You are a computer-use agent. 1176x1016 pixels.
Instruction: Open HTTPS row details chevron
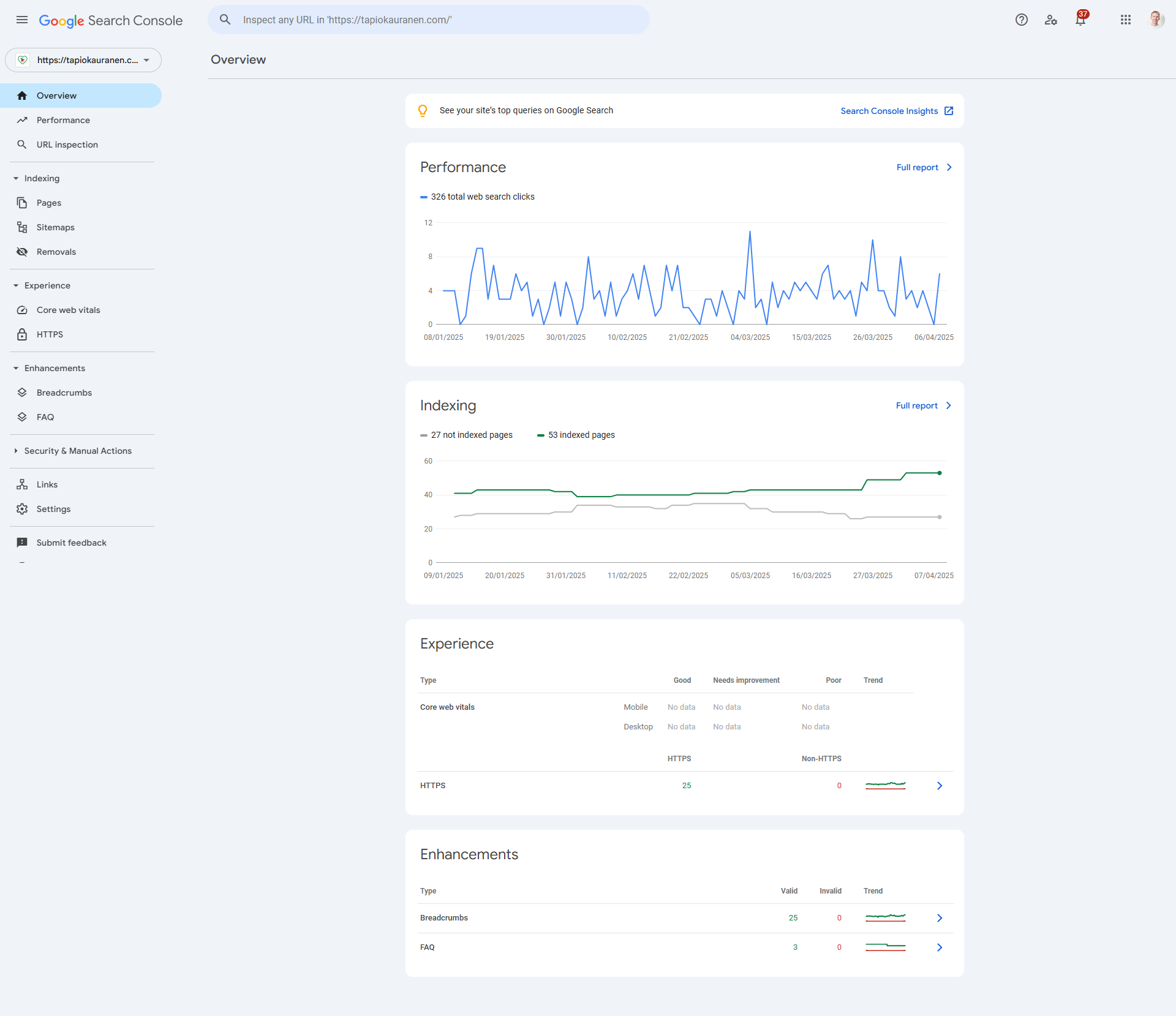point(940,786)
